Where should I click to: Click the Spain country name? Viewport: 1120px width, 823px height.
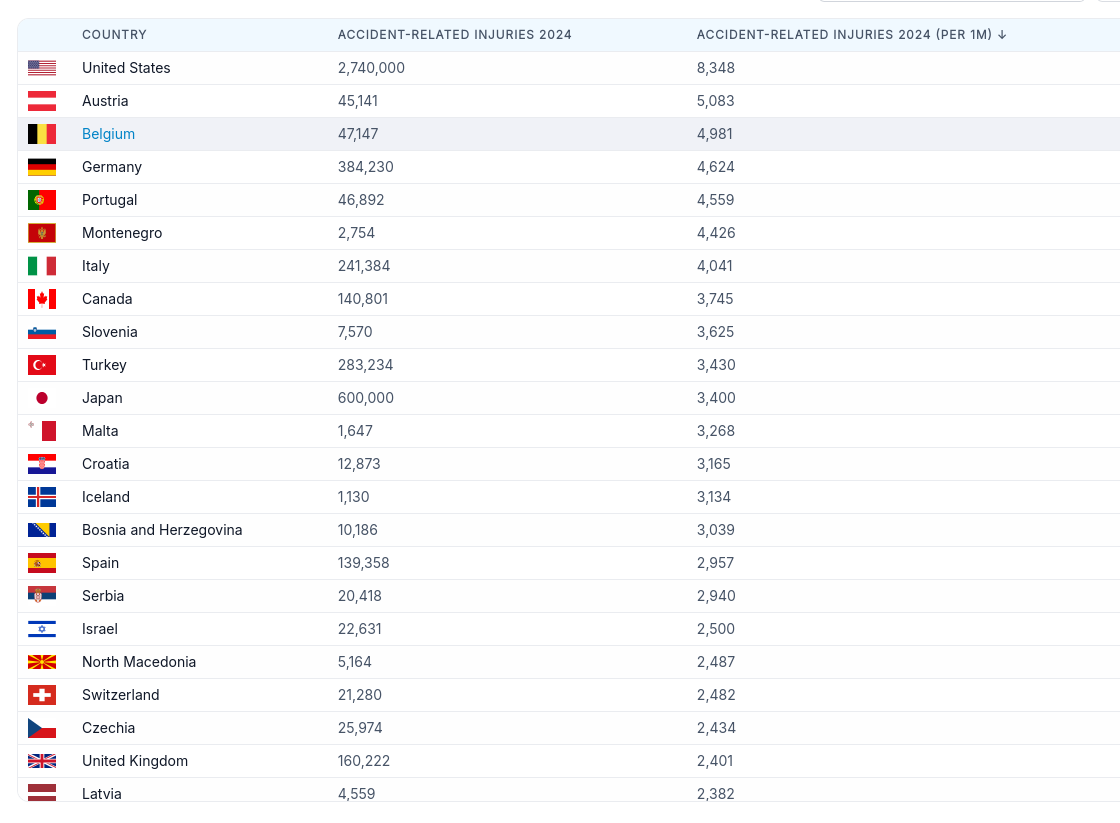tap(101, 563)
